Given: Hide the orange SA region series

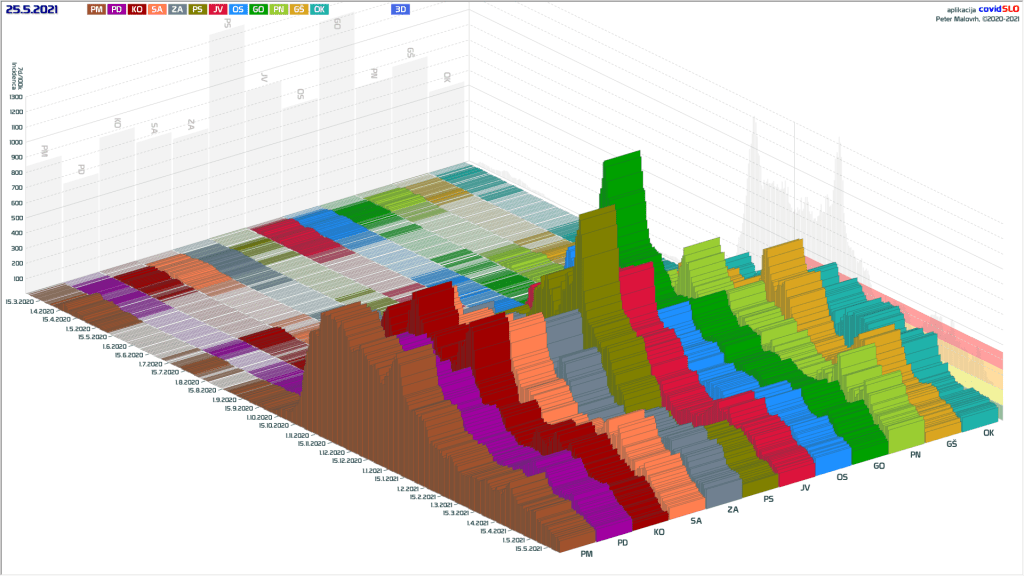Looking at the screenshot, I should (x=157, y=9).
